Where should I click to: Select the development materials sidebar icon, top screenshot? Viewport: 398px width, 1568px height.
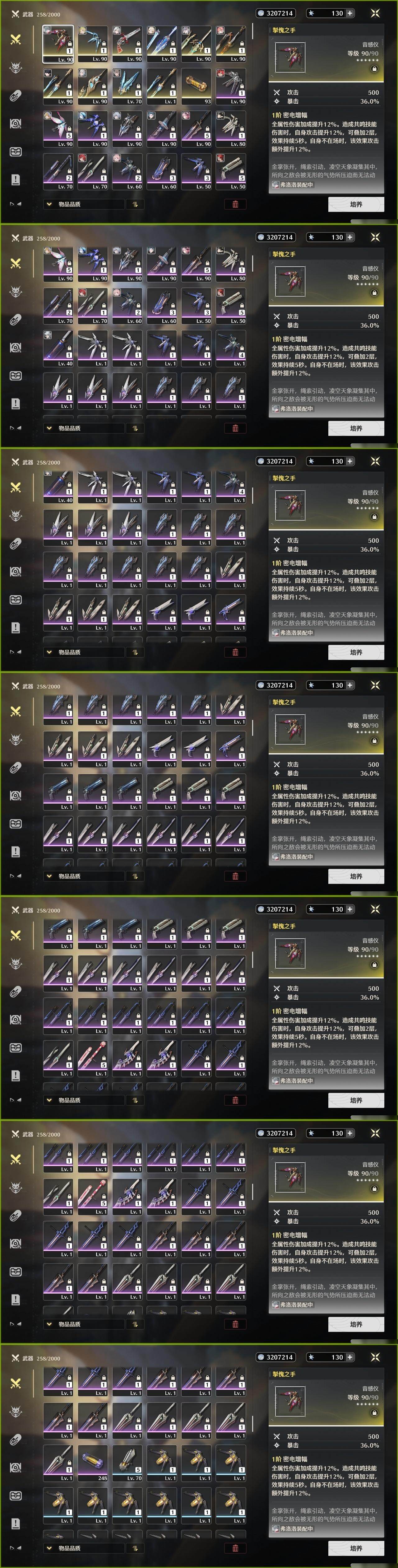click(x=16, y=95)
